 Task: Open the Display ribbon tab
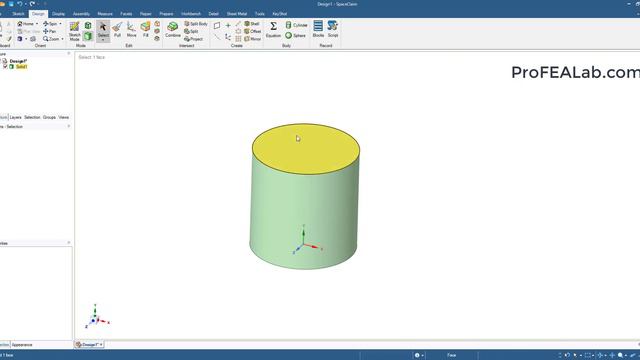[x=58, y=14]
